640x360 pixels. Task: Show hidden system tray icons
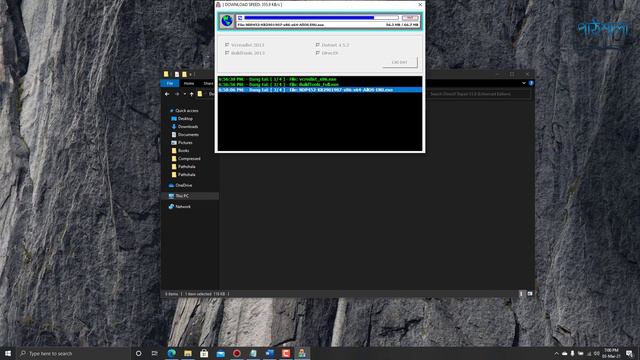point(556,353)
